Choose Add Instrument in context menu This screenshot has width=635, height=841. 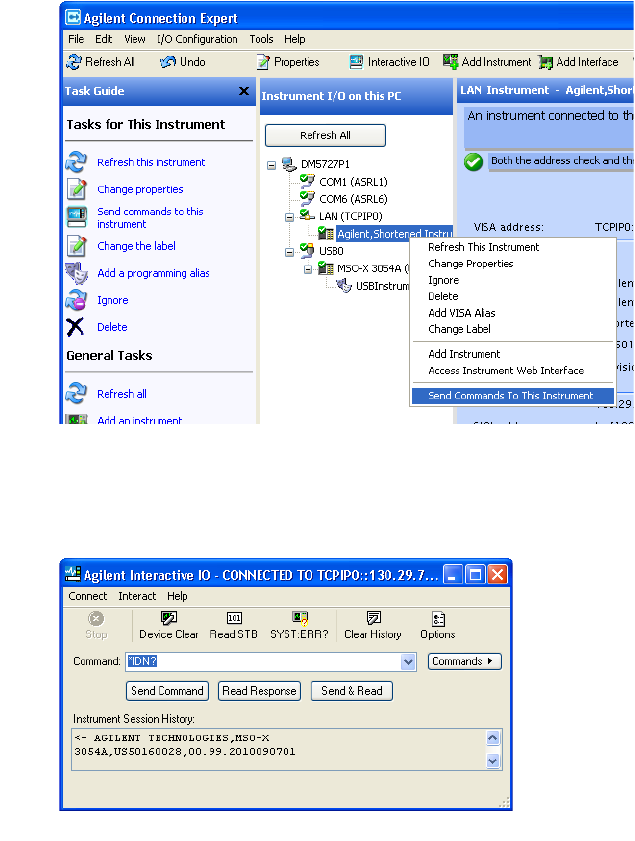coord(513,354)
